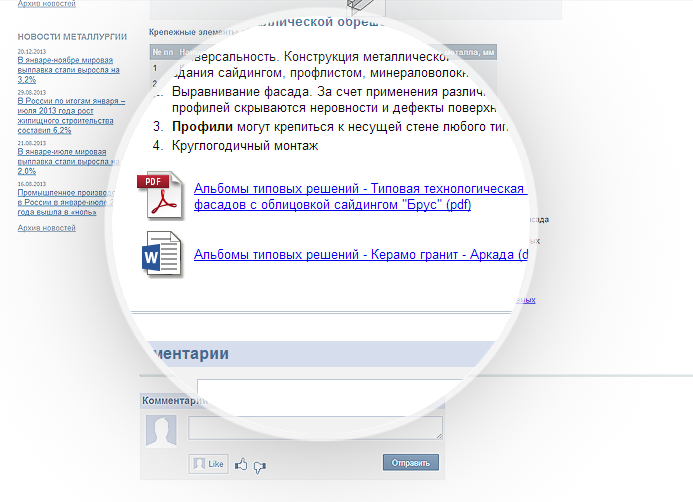693x502 pixels.
Task: Click the Круглогодичный монтаж list item
Action: (245, 146)
